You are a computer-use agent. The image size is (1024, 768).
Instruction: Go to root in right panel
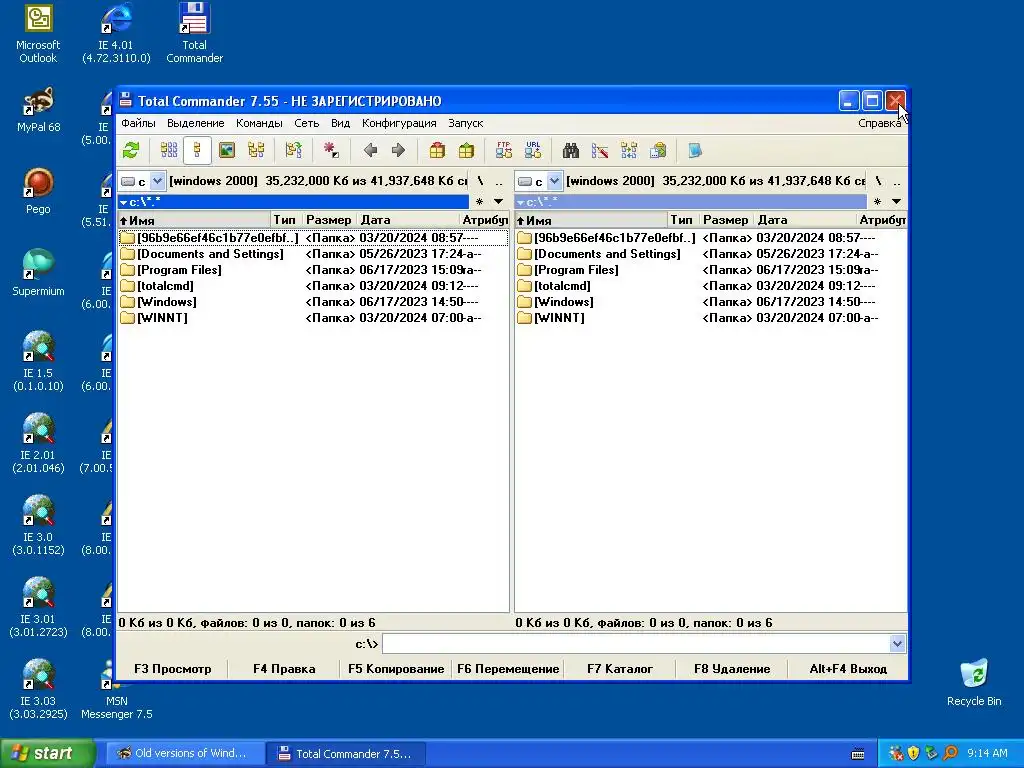click(x=878, y=181)
